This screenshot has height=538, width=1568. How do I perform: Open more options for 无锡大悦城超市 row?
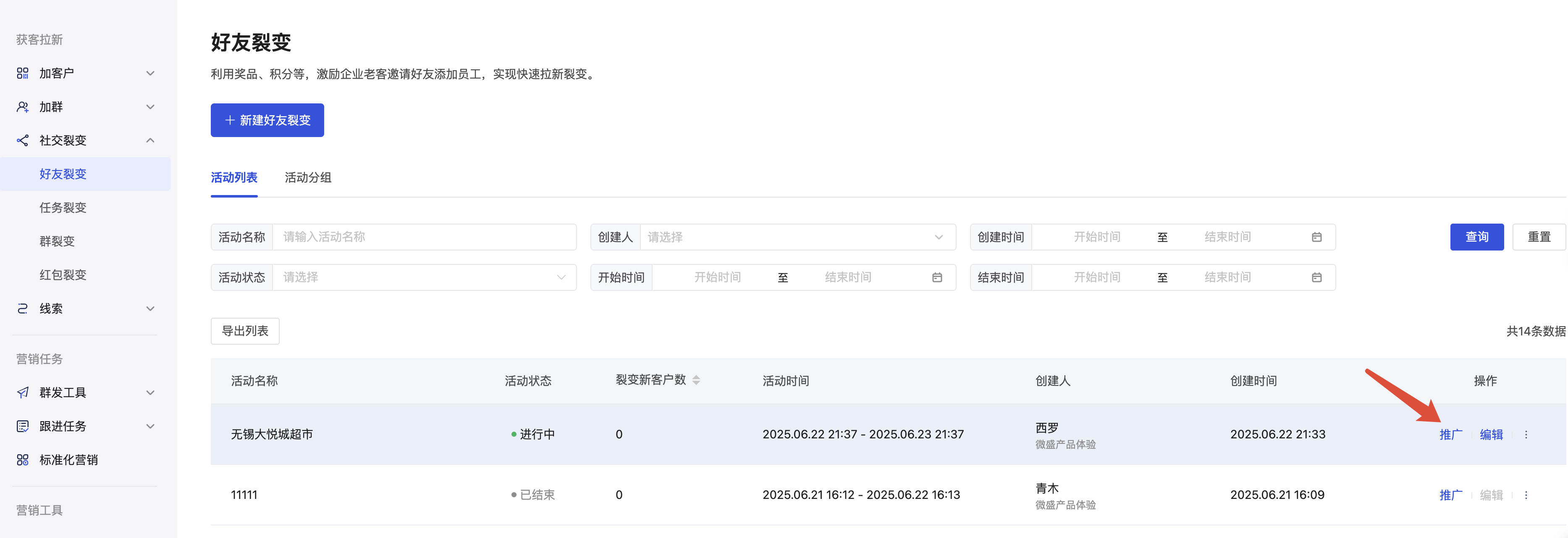[x=1526, y=435]
